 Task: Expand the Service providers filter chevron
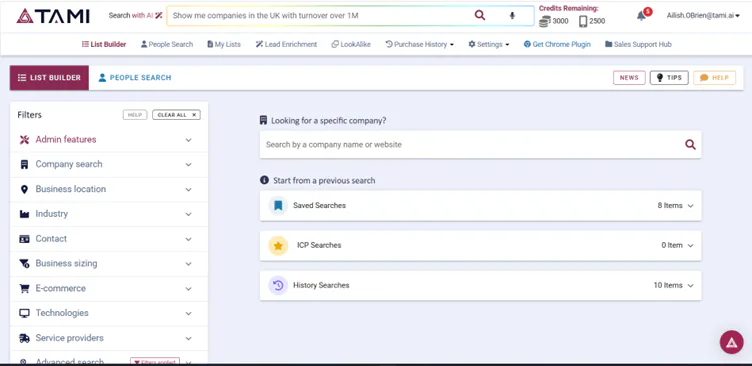pos(188,338)
